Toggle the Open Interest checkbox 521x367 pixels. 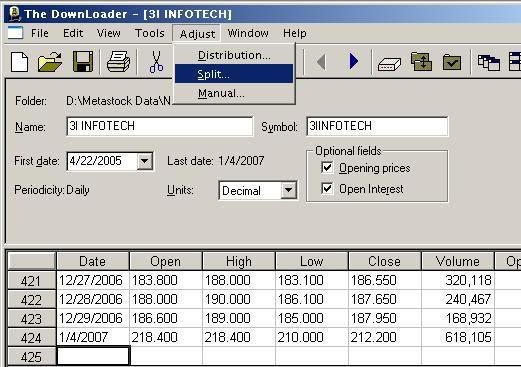[x=327, y=189]
